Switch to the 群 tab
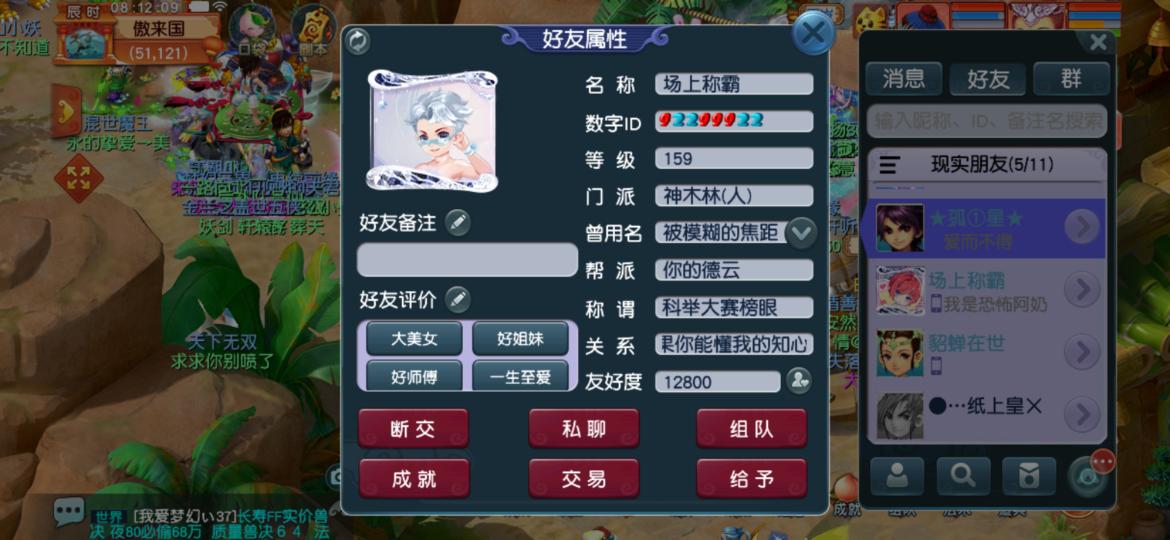1170x540 pixels. tap(1071, 79)
